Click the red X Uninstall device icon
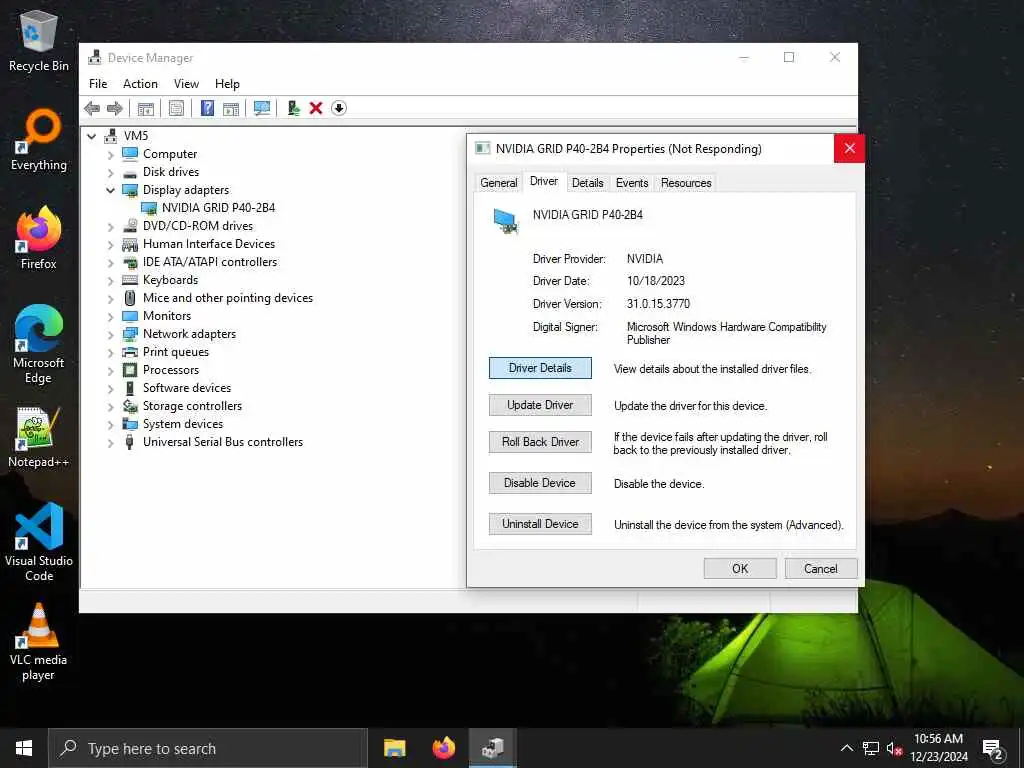Screen dimensions: 1024x768 click(x=316, y=108)
